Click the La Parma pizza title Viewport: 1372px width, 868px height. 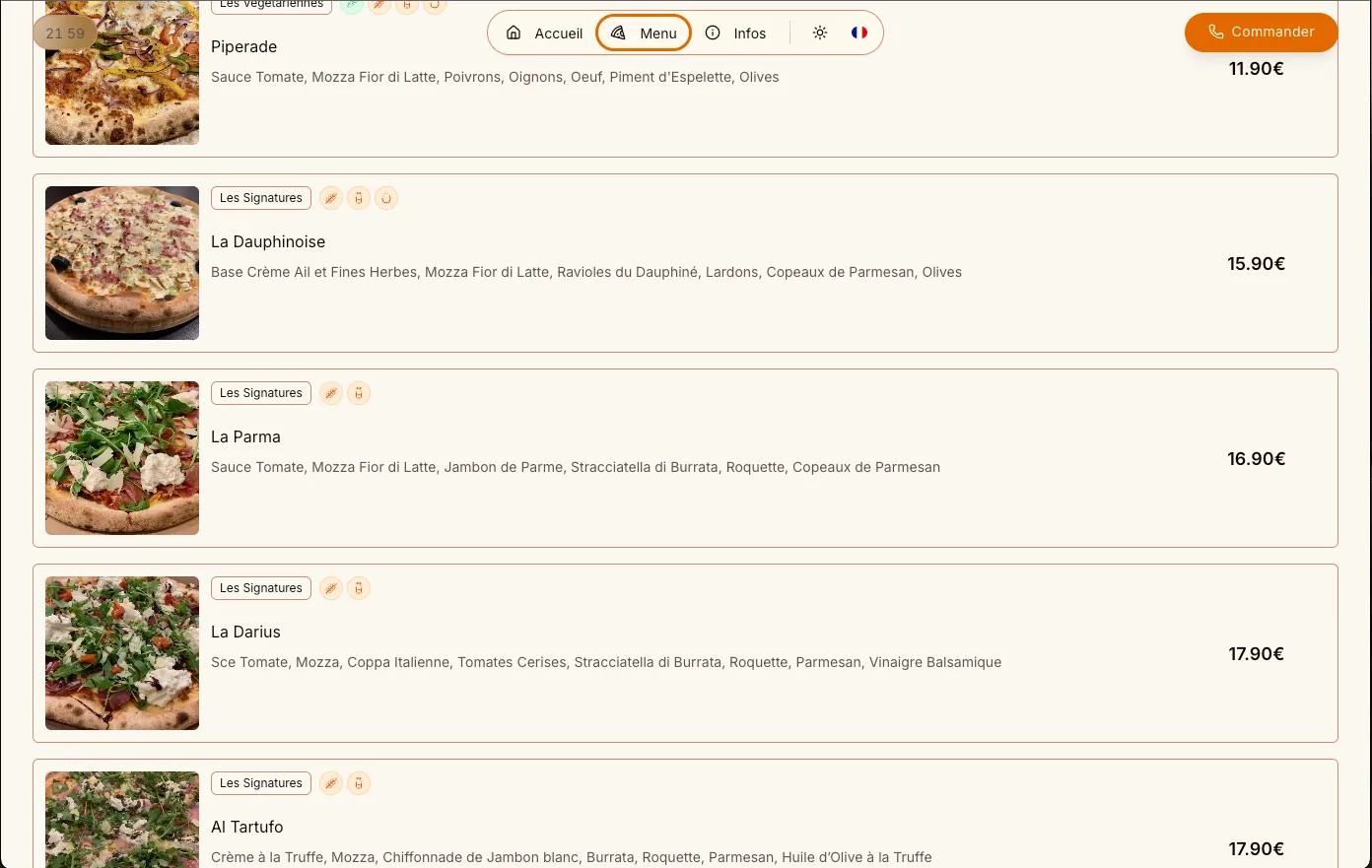coord(246,436)
